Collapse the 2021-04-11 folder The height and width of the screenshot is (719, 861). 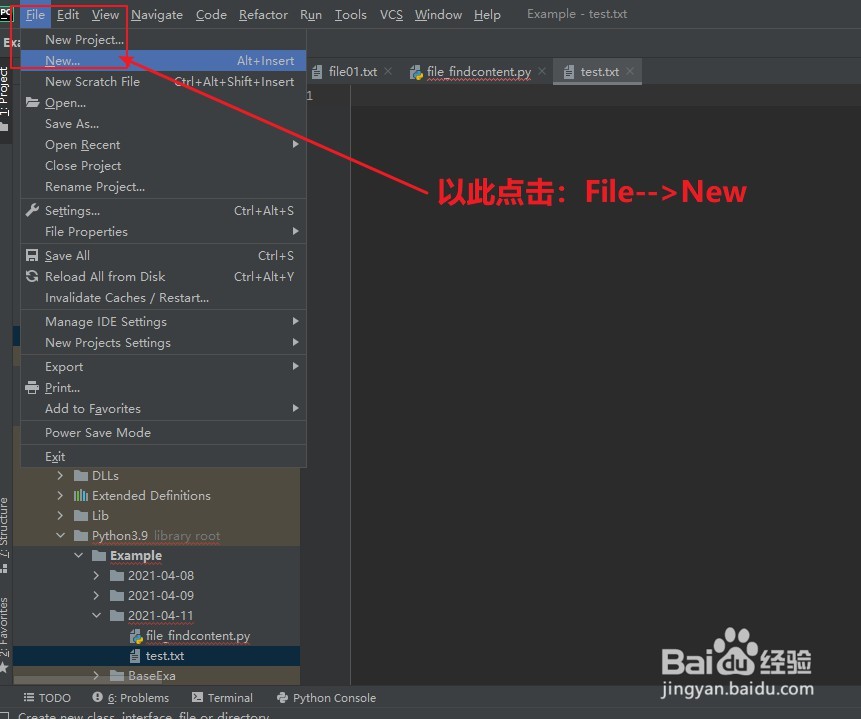[x=95, y=615]
